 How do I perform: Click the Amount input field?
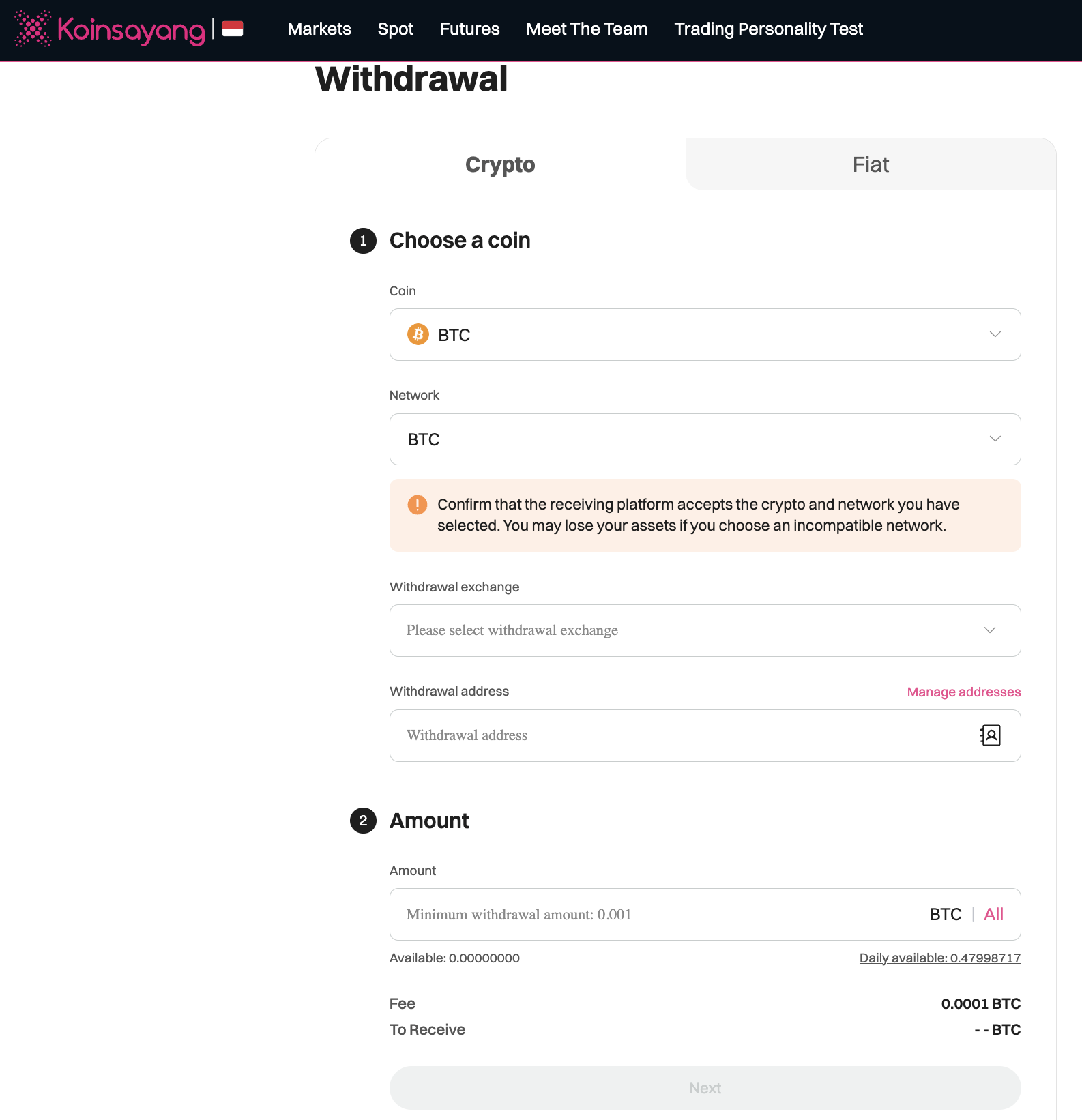(x=655, y=914)
